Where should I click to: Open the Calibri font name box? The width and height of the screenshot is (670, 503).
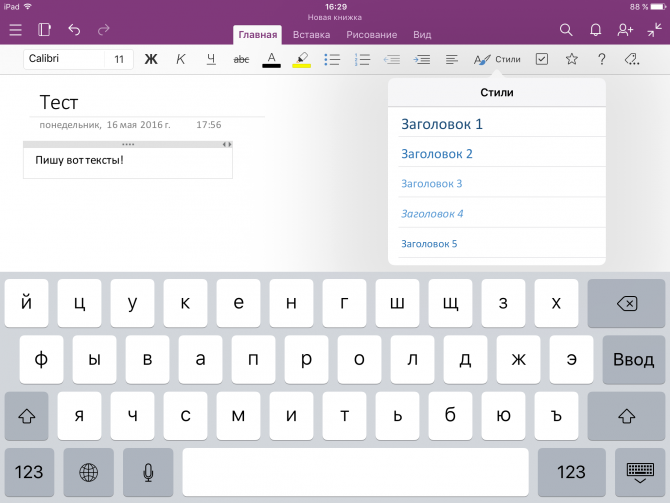[64, 59]
